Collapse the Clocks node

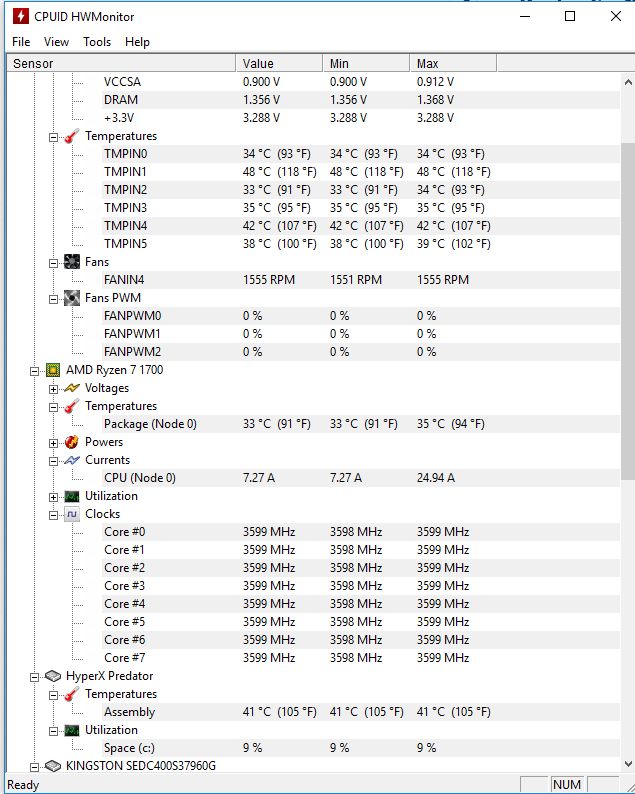[53, 515]
